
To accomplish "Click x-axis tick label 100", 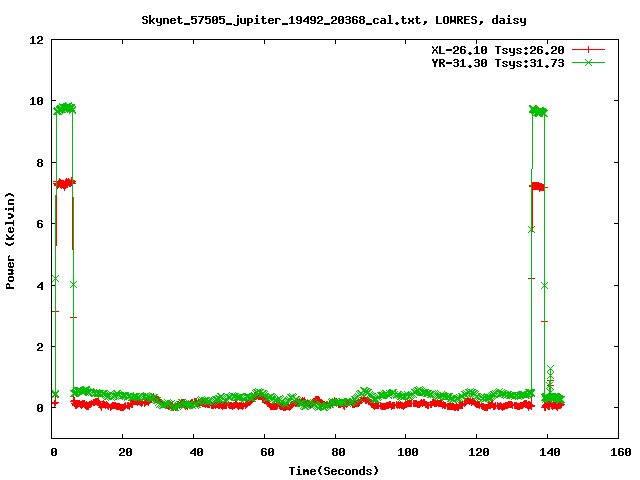I will [x=408, y=452].
